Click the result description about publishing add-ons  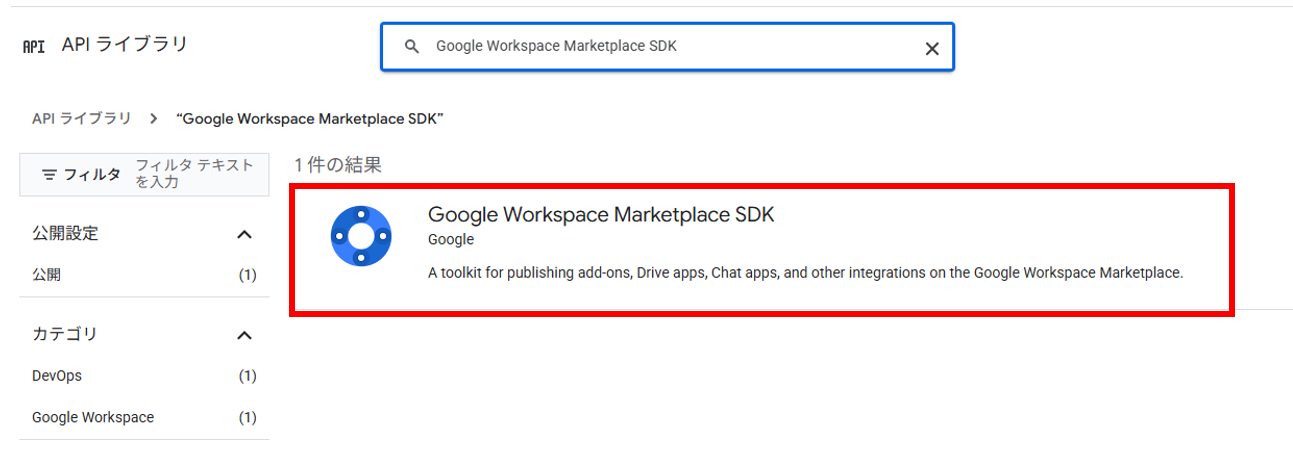(x=805, y=272)
